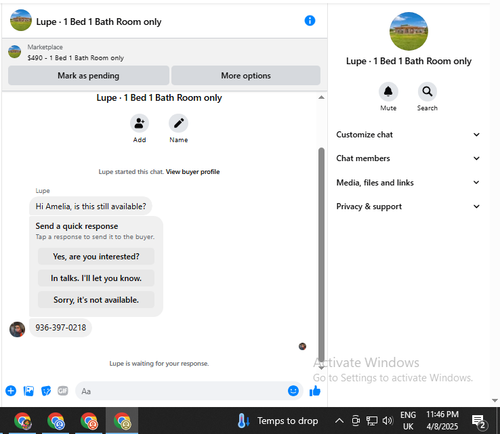Viewport: 500px width, 434px height.
Task: Open the GIF picker
Action: click(x=63, y=390)
